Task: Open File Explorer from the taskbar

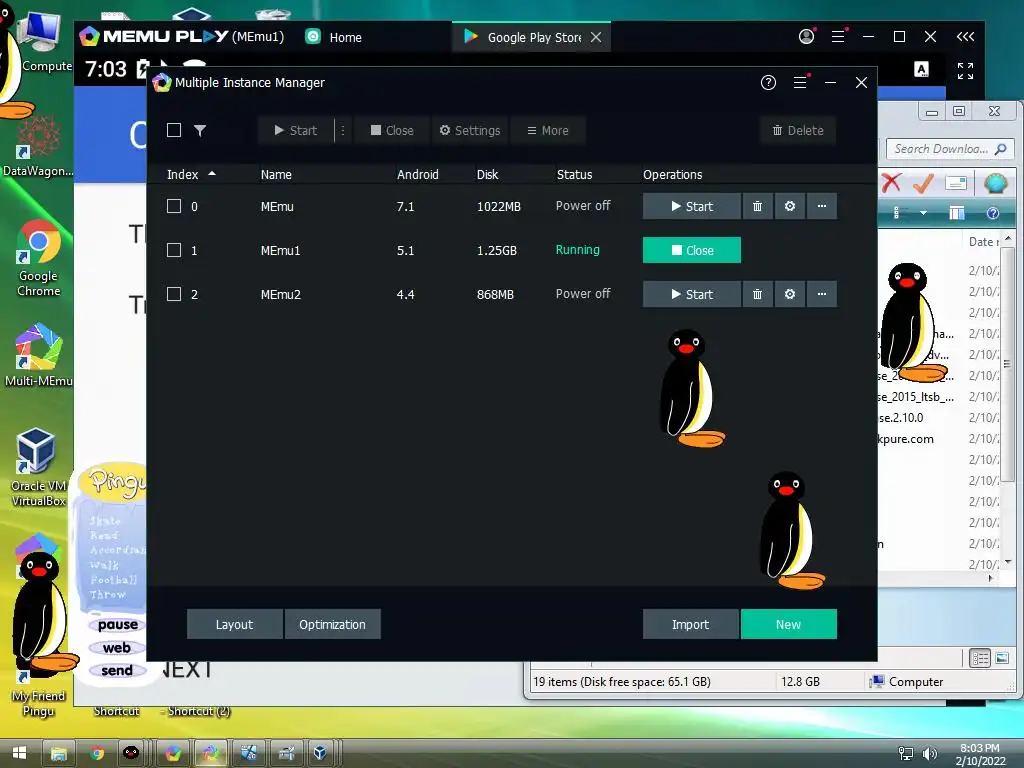Action: (59, 753)
